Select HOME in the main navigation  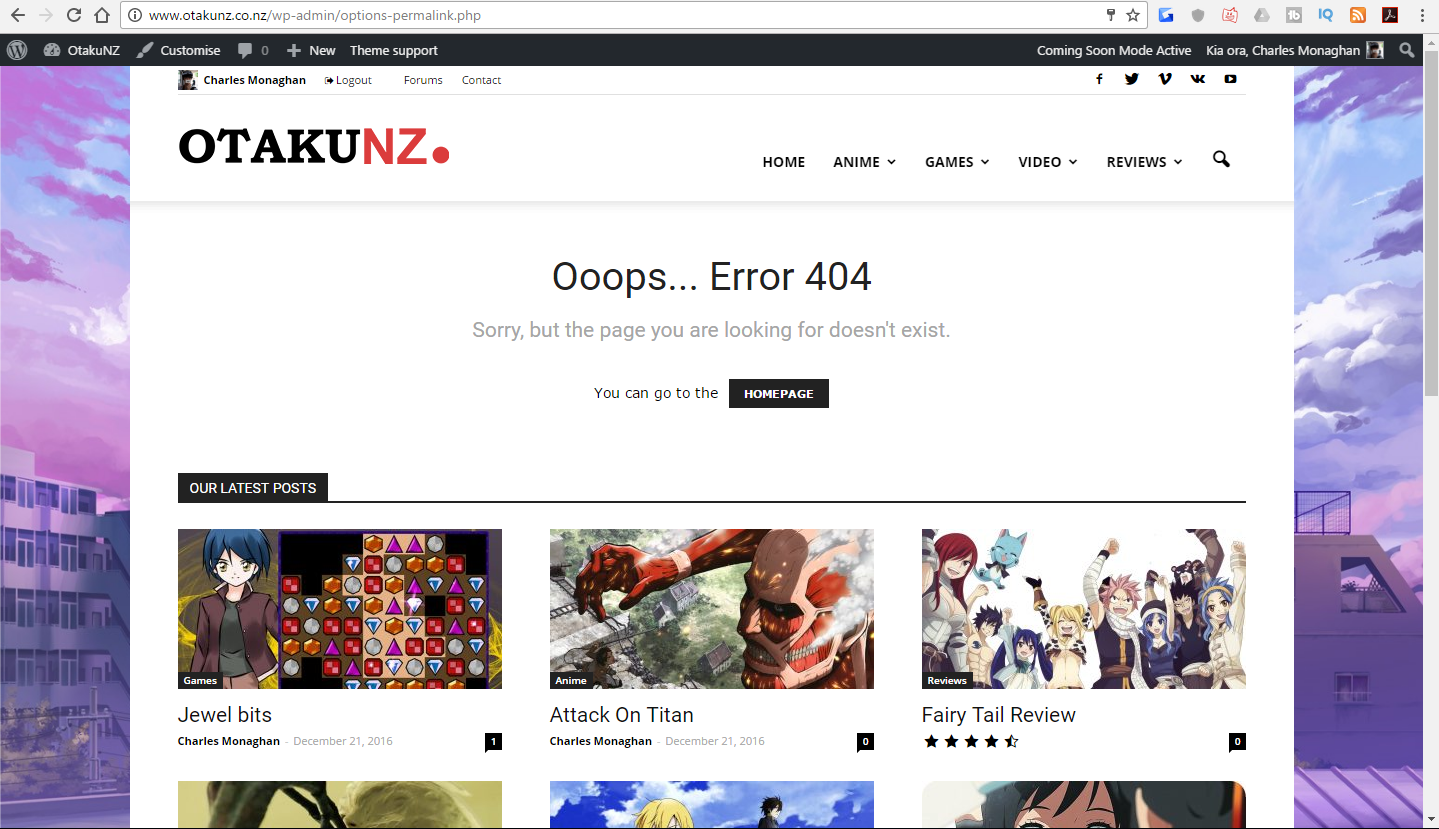click(x=783, y=162)
